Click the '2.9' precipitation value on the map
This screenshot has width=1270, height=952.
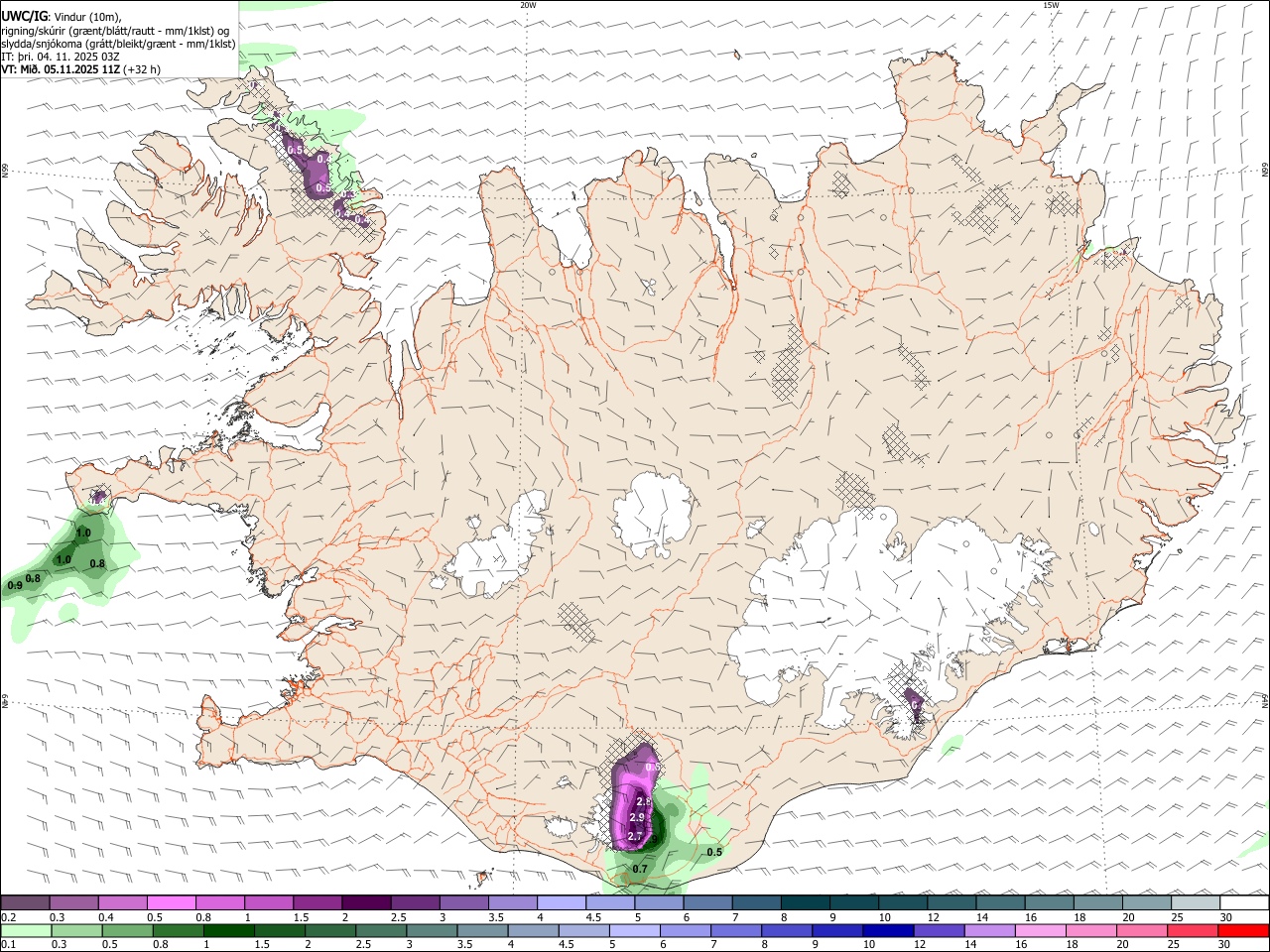point(637,818)
